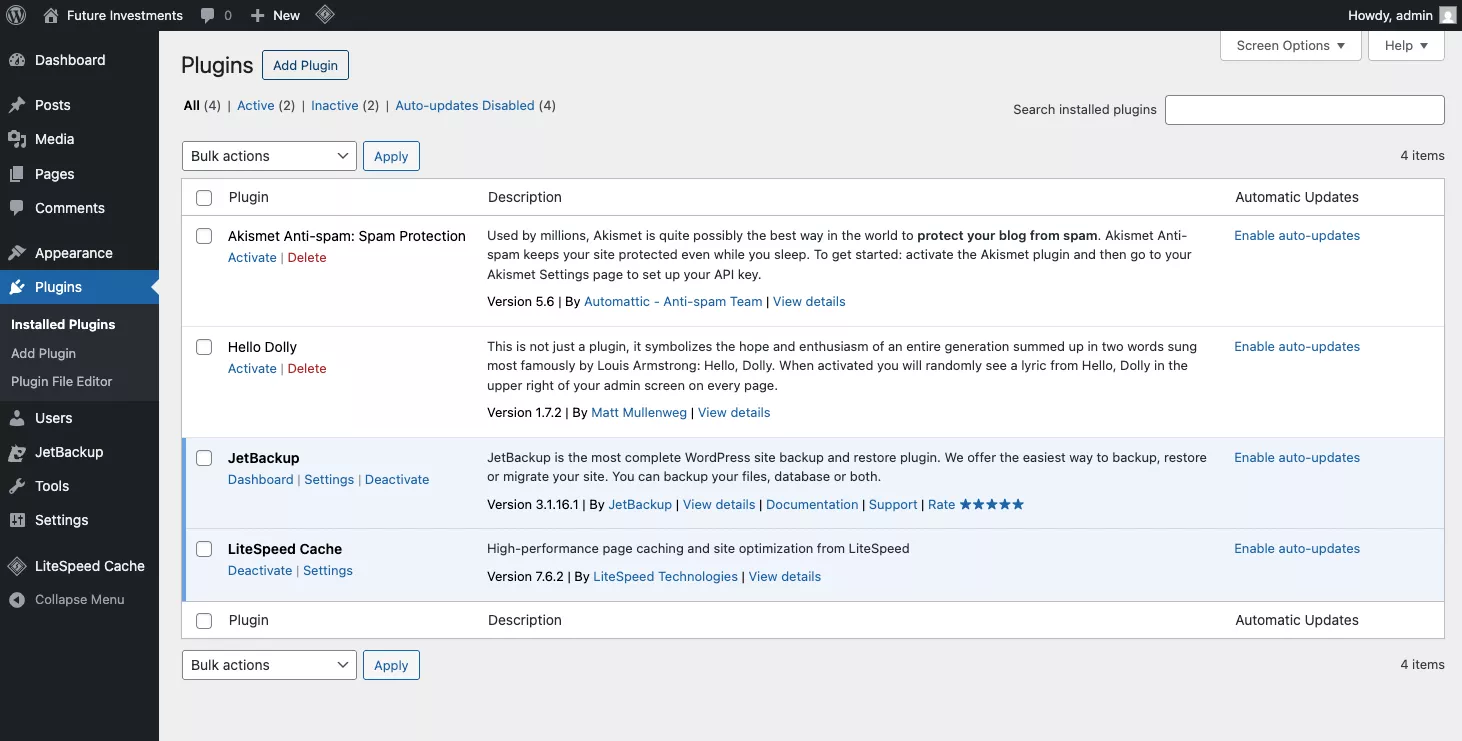1462x741 pixels.
Task: Click the Users sidebar icon
Action: tap(18, 418)
